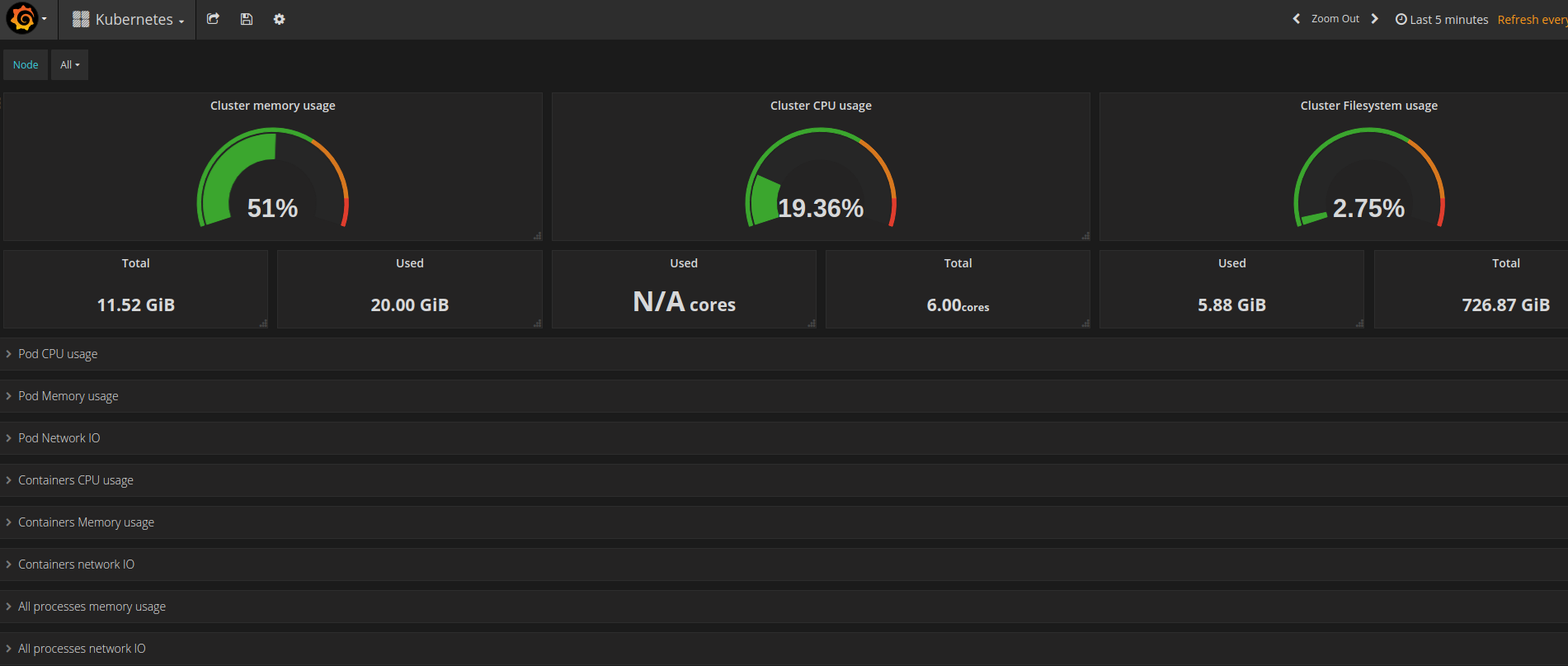The width and height of the screenshot is (1568, 666).
Task: Click the 726.87 GiB filesystem total value
Action: point(1506,305)
